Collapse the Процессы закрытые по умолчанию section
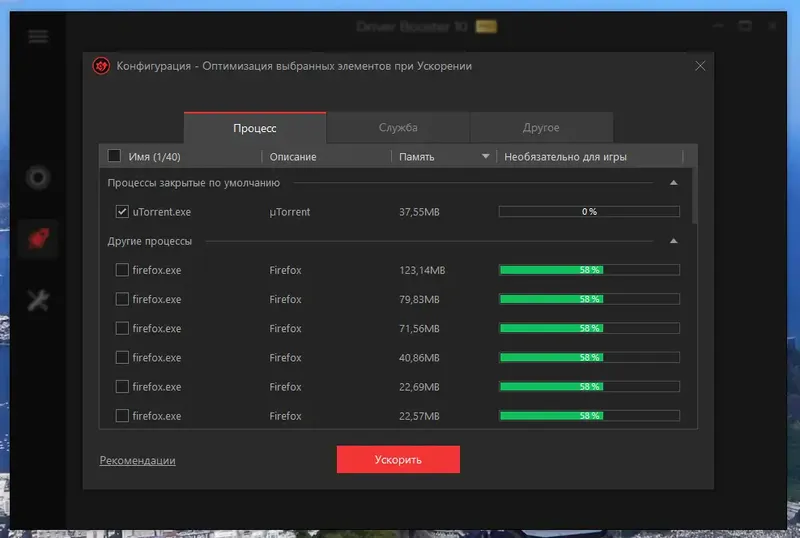Screen dimensions: 800x538 coord(673,183)
